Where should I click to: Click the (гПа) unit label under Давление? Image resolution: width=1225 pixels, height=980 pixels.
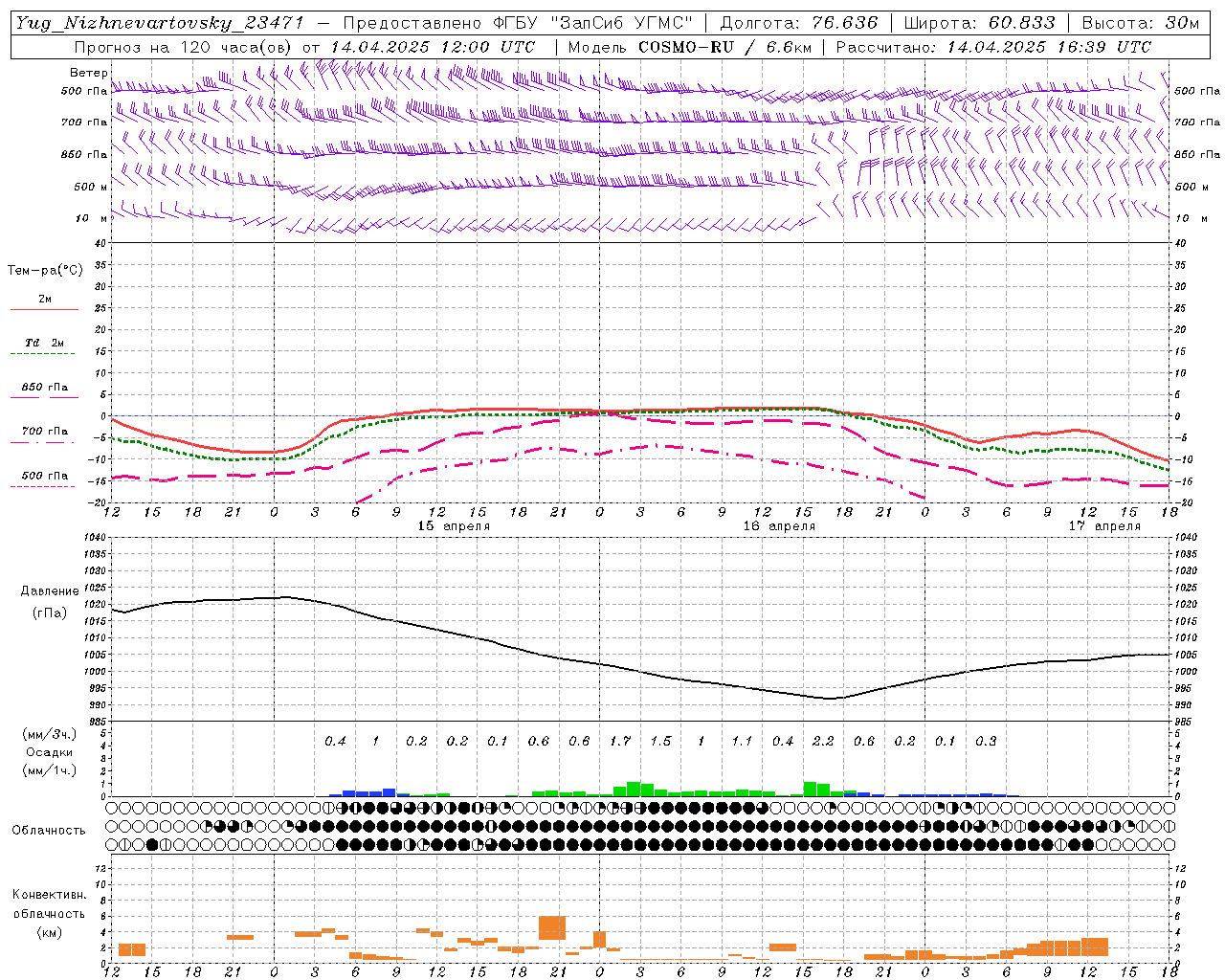50,613
